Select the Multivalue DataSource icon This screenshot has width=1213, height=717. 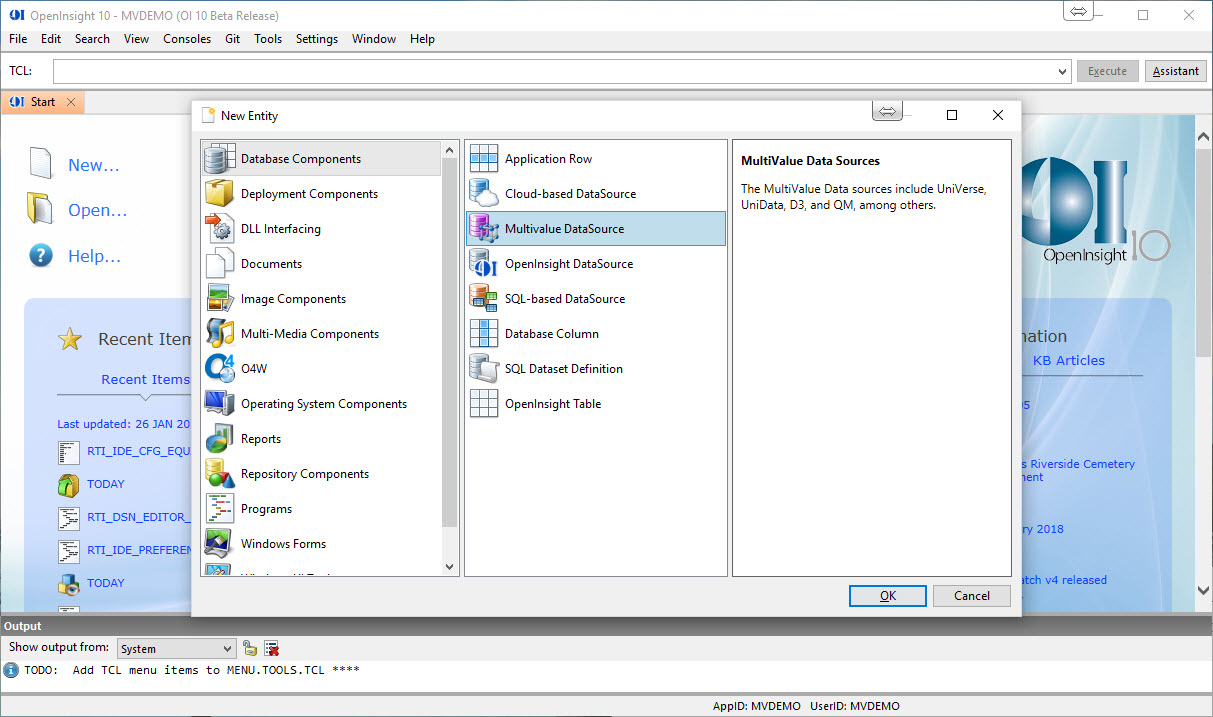pyautogui.click(x=484, y=229)
